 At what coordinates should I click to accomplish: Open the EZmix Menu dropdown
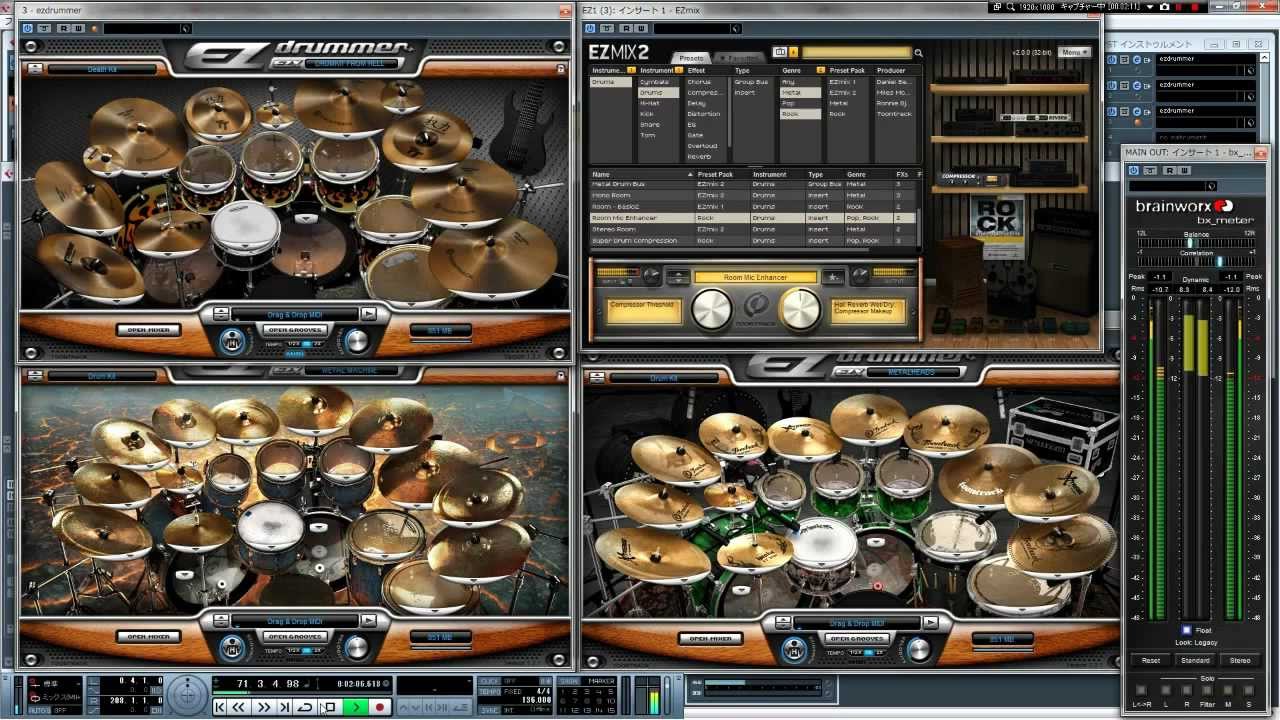click(1073, 52)
